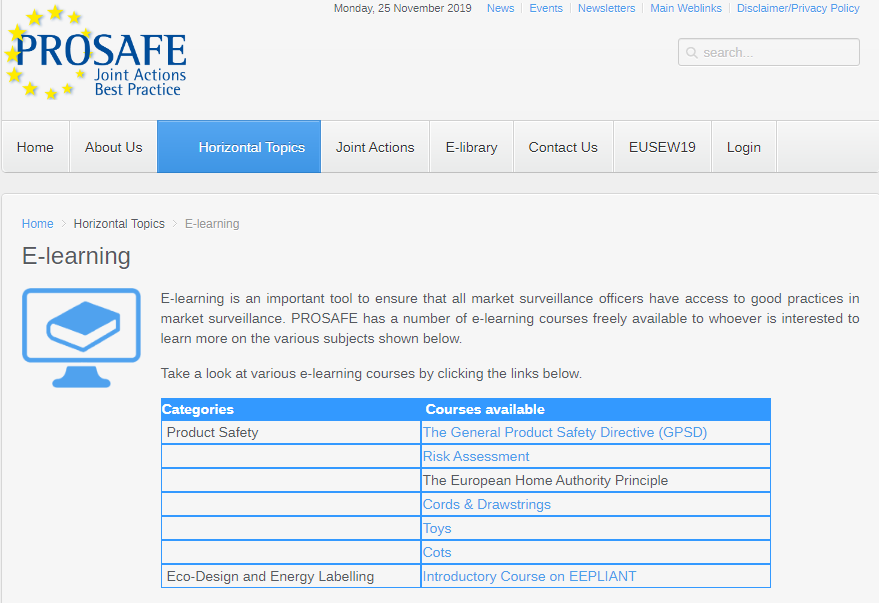Open the Newsletters link

[606, 8]
